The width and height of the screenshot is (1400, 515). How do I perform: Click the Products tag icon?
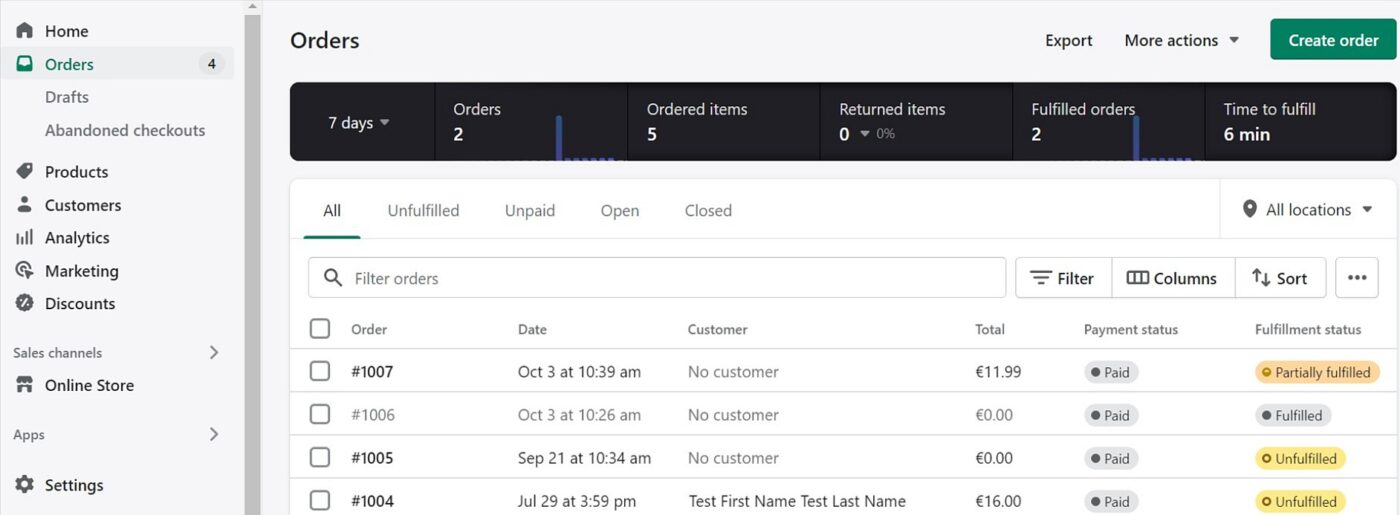[x=25, y=172]
